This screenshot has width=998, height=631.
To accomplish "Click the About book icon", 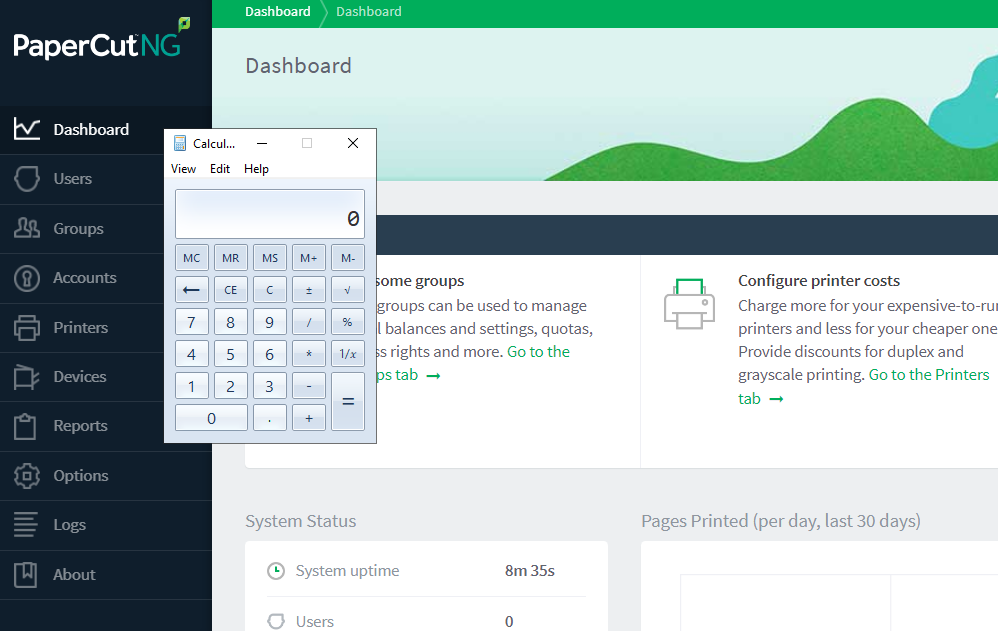I will [27, 575].
